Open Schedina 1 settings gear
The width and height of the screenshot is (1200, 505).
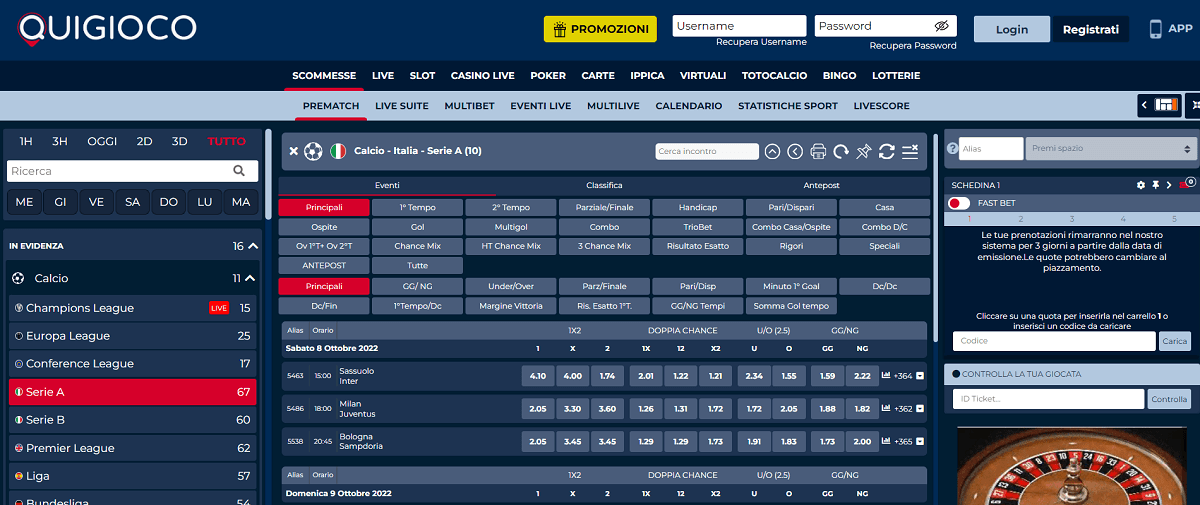coord(1141,185)
